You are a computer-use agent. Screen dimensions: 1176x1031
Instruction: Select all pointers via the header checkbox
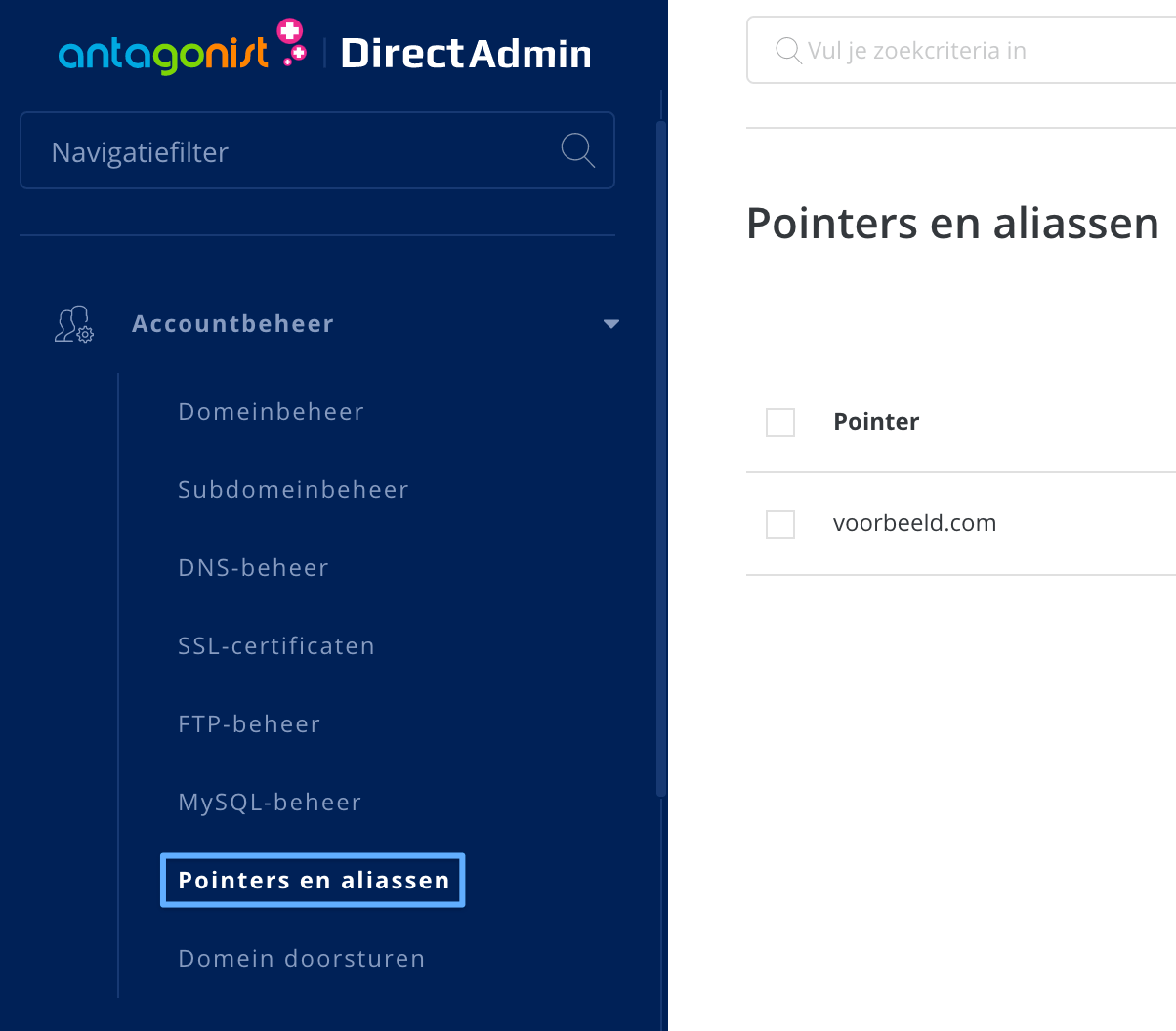coord(779,423)
